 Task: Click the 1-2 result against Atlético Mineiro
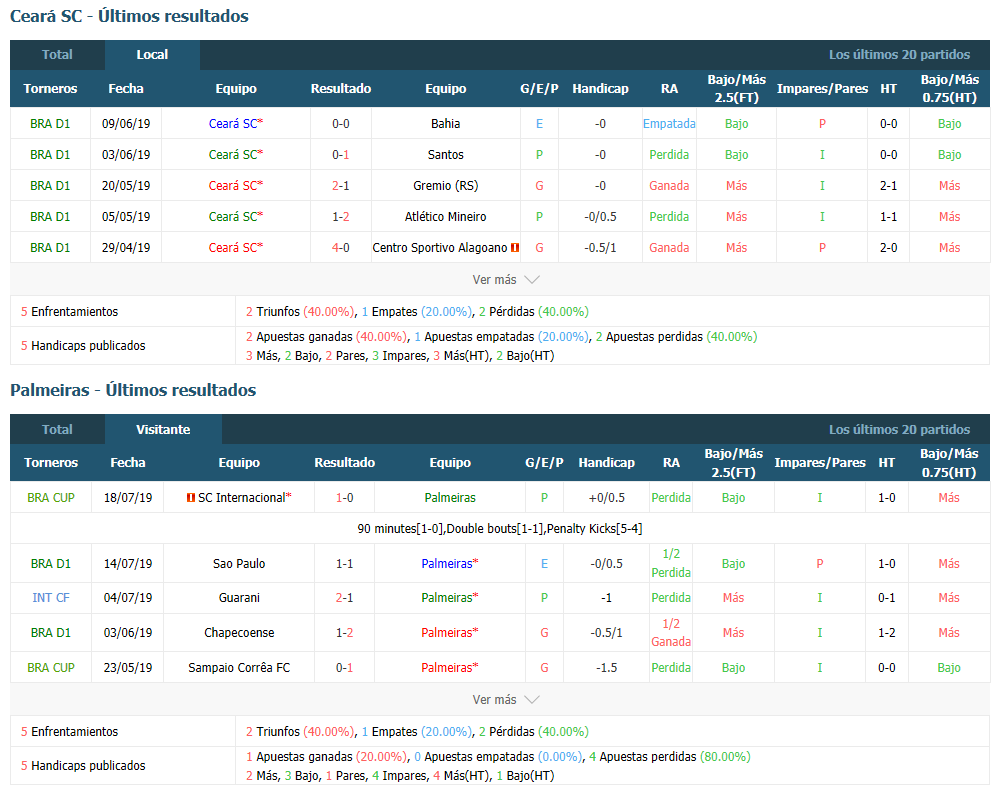point(341,217)
